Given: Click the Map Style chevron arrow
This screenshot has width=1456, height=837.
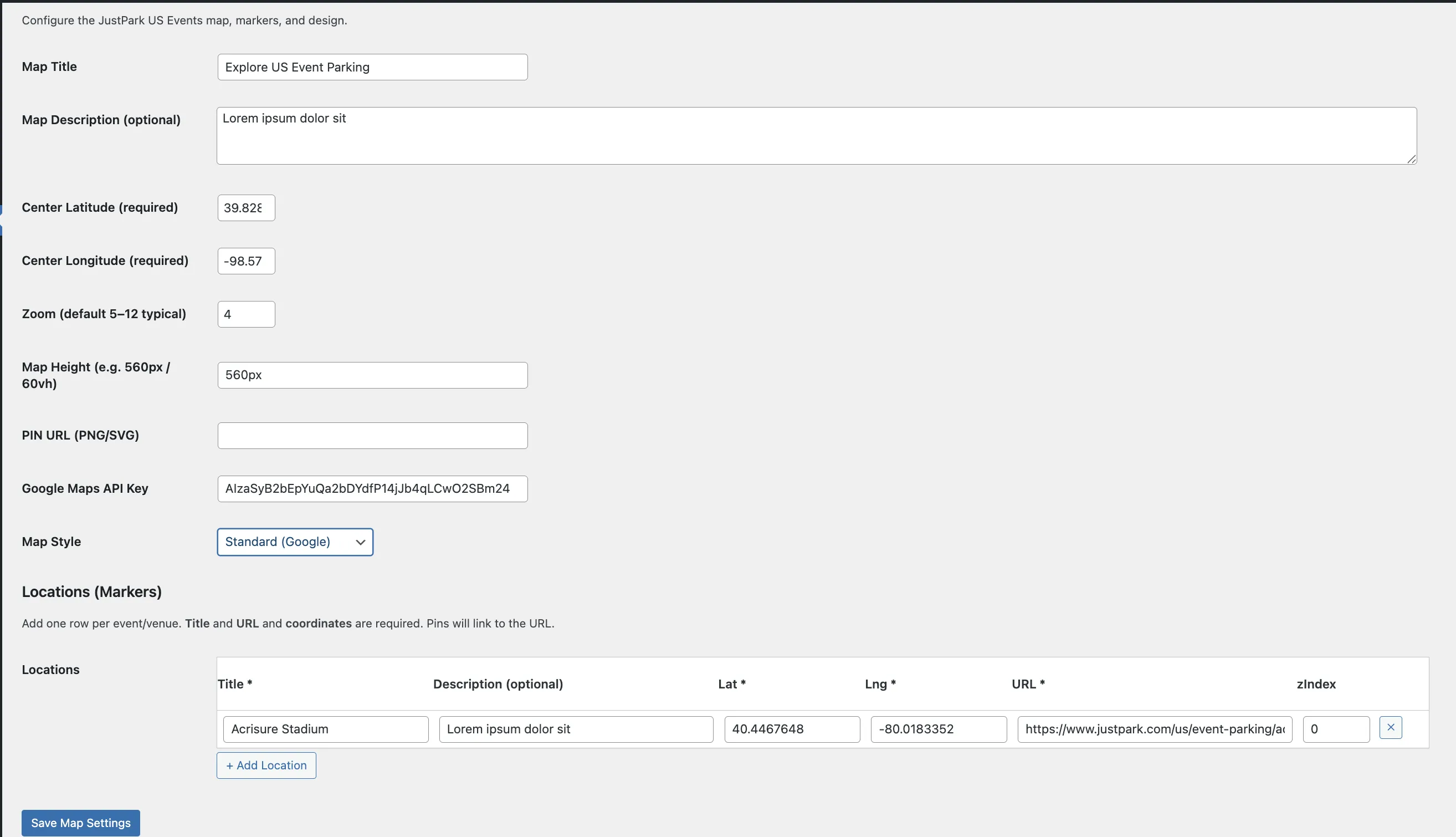Looking at the screenshot, I should click(360, 542).
